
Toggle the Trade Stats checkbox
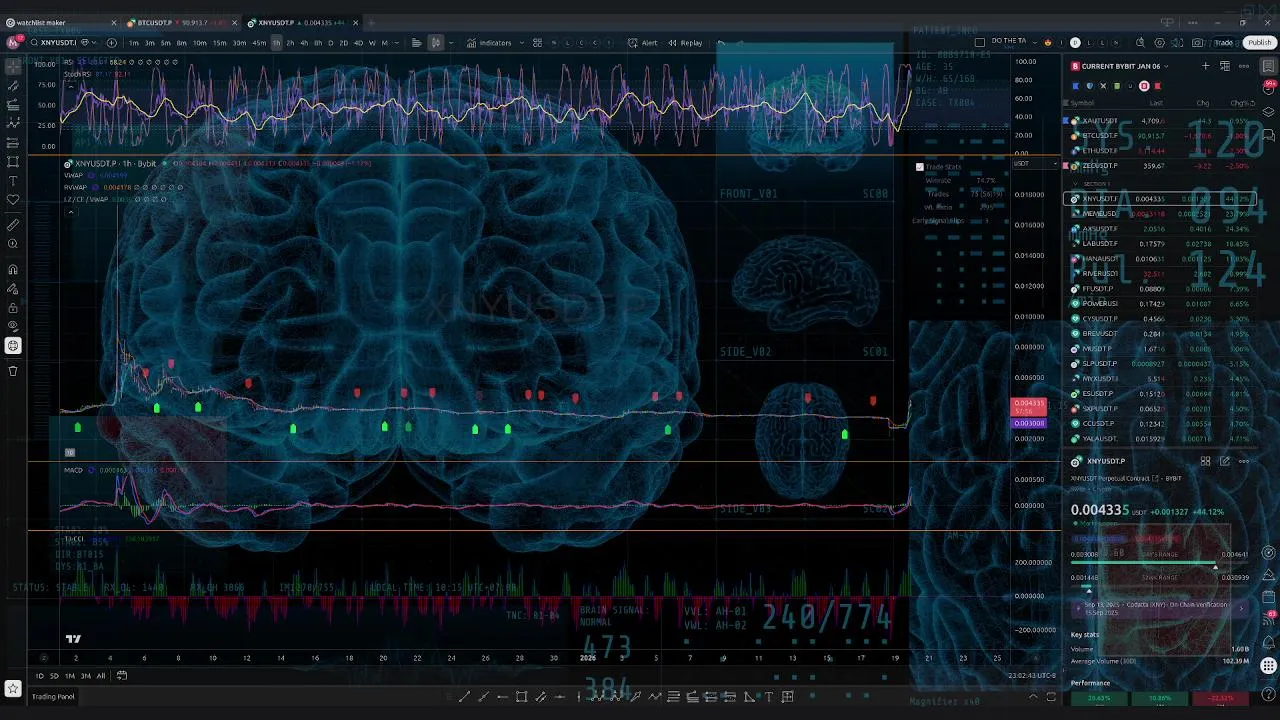click(x=920, y=167)
